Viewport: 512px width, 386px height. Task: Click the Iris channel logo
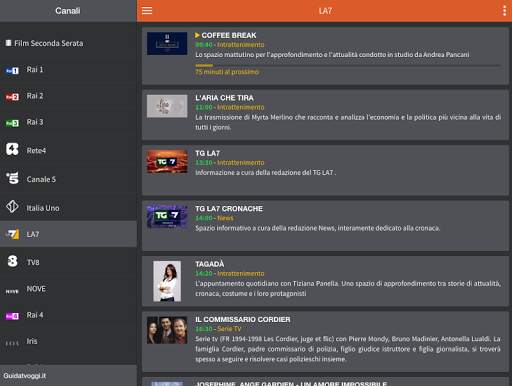point(12,343)
